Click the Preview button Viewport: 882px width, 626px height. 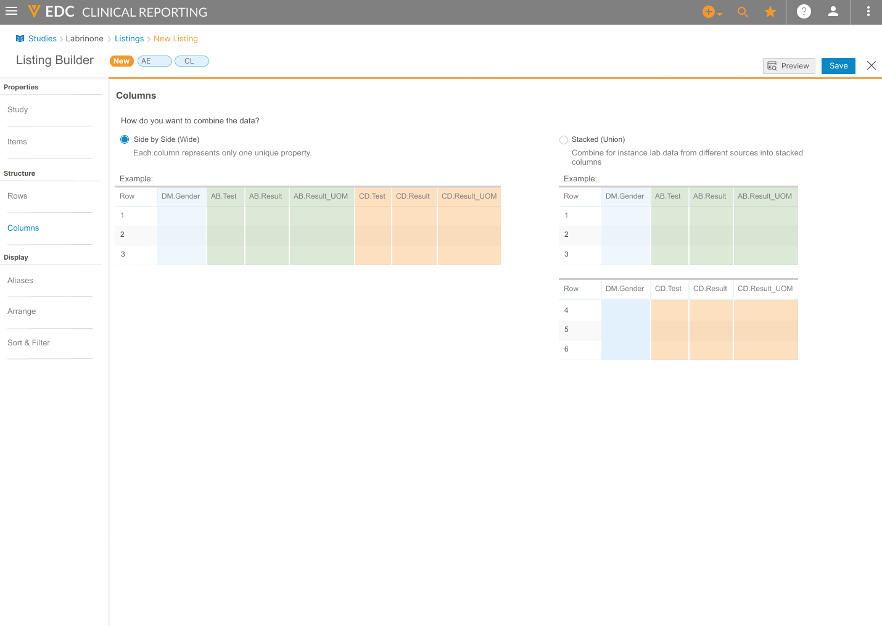point(789,66)
